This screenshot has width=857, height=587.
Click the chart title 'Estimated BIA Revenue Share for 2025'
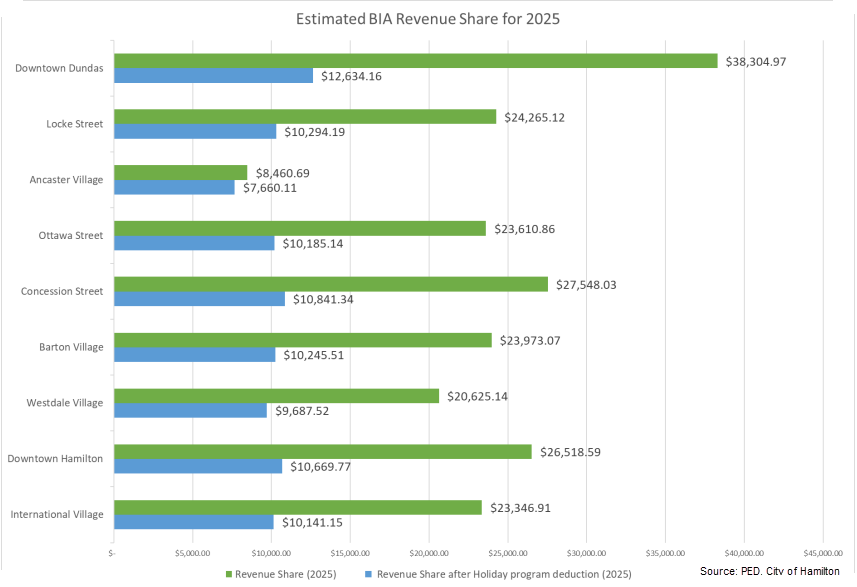[429, 19]
